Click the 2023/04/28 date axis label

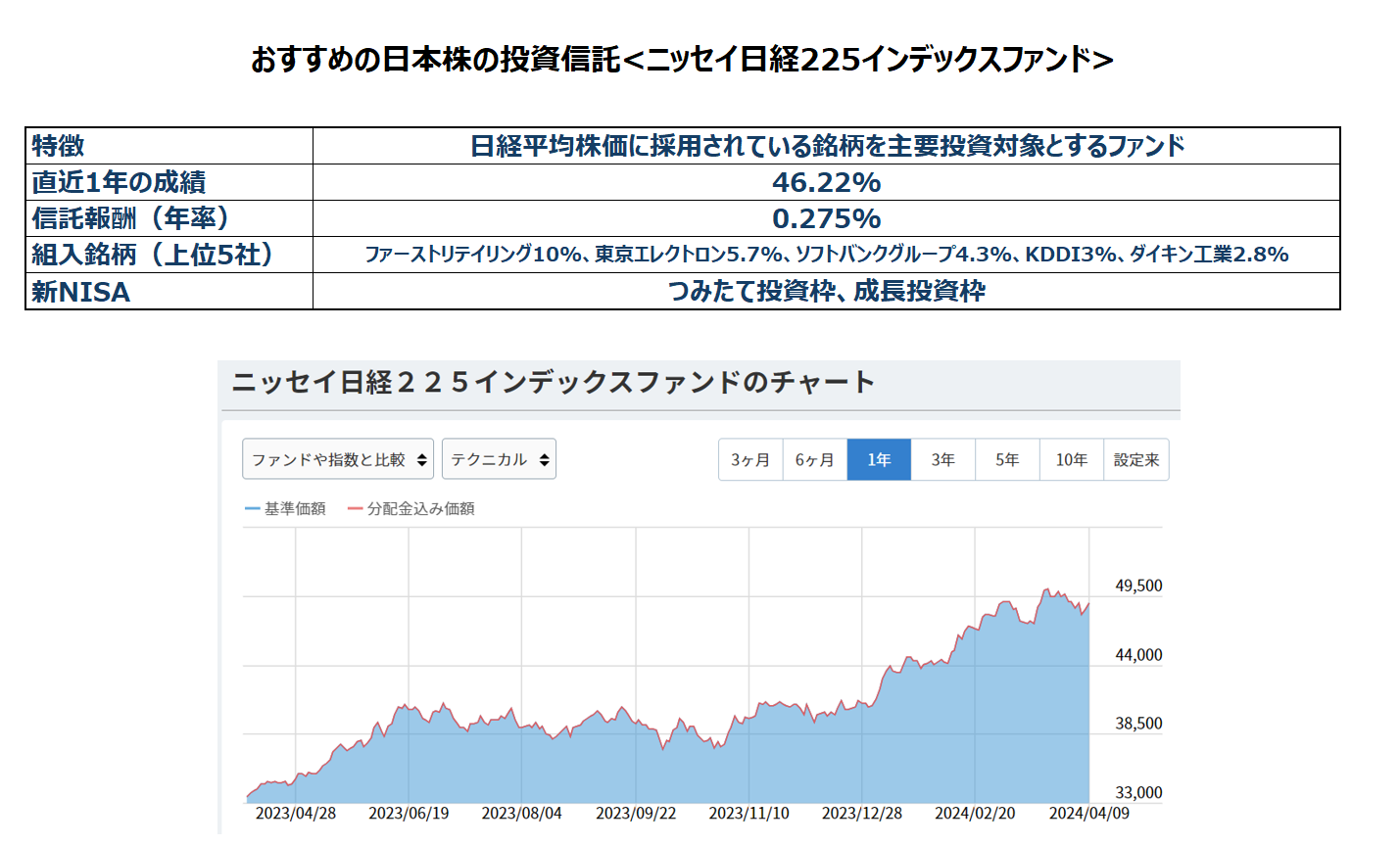click(296, 814)
